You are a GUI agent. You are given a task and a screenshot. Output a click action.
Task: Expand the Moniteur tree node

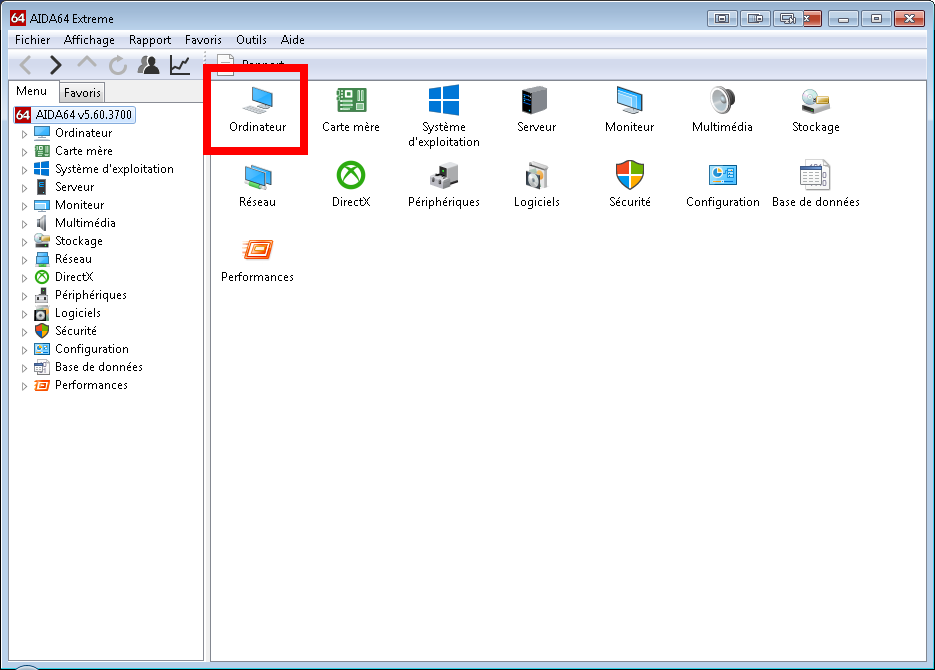coord(24,206)
